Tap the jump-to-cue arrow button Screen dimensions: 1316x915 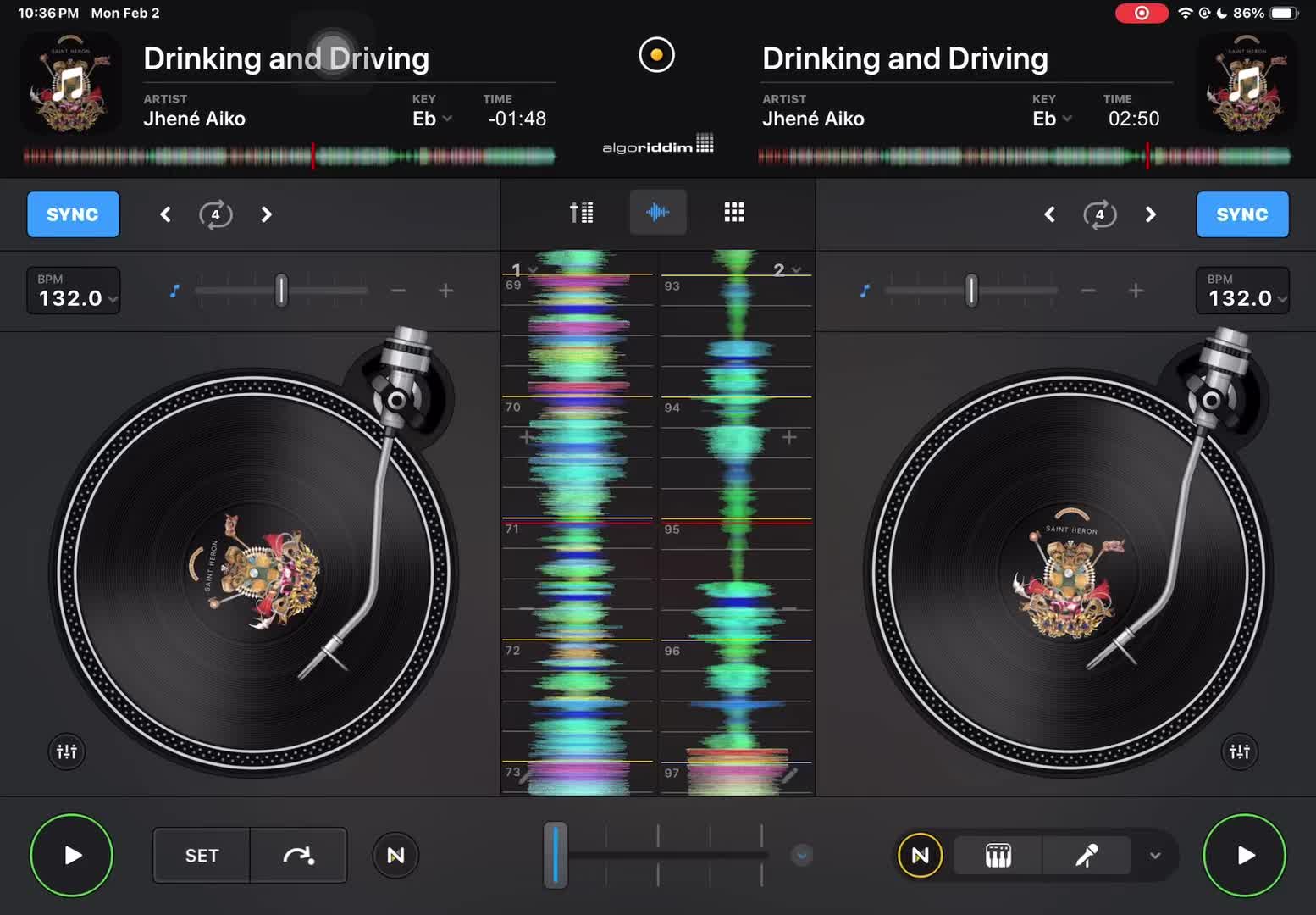[299, 856]
